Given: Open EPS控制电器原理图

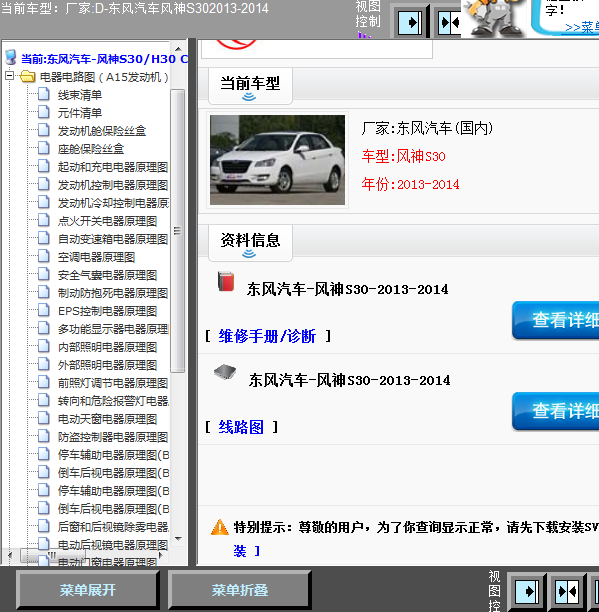Looking at the screenshot, I should (x=107, y=311).
